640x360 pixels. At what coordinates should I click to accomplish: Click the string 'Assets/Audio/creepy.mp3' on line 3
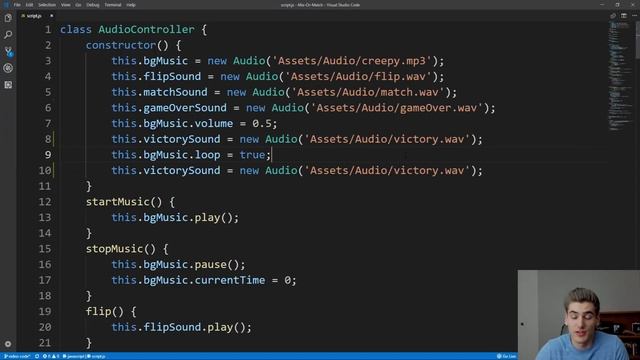click(351, 61)
